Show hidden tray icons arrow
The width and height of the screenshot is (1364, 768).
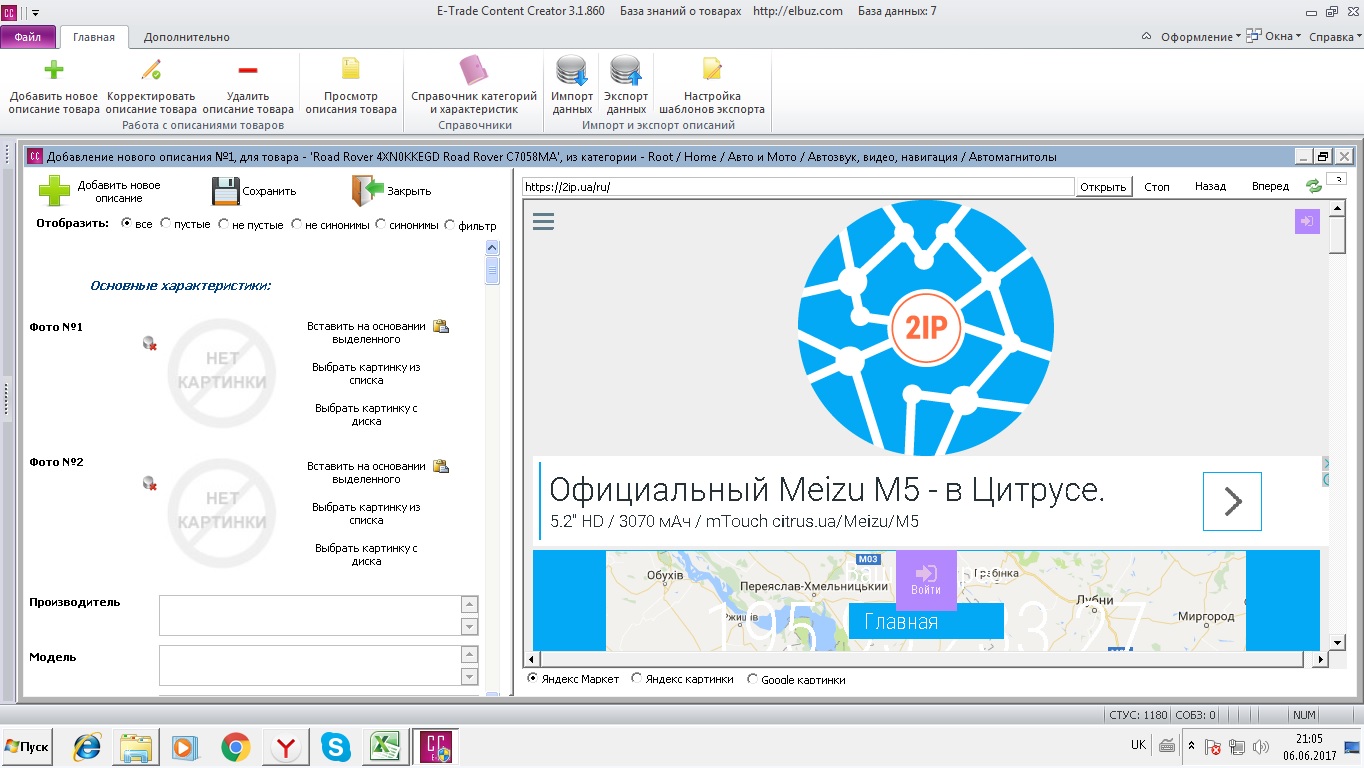(x=1191, y=746)
